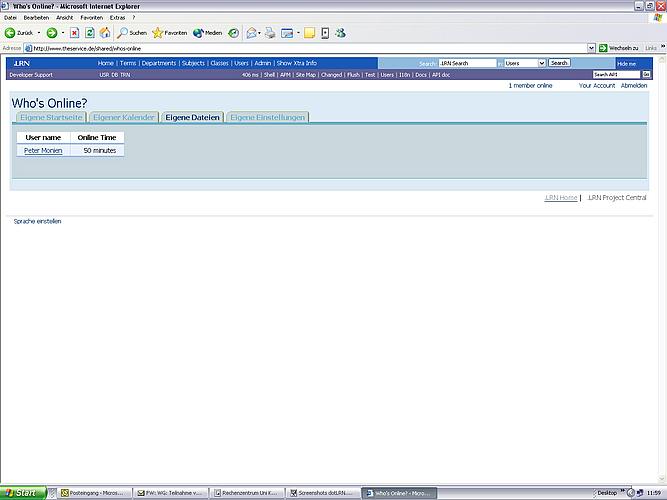Open the API doc developer link
Viewport: 667px width, 500px height.
[441, 75]
